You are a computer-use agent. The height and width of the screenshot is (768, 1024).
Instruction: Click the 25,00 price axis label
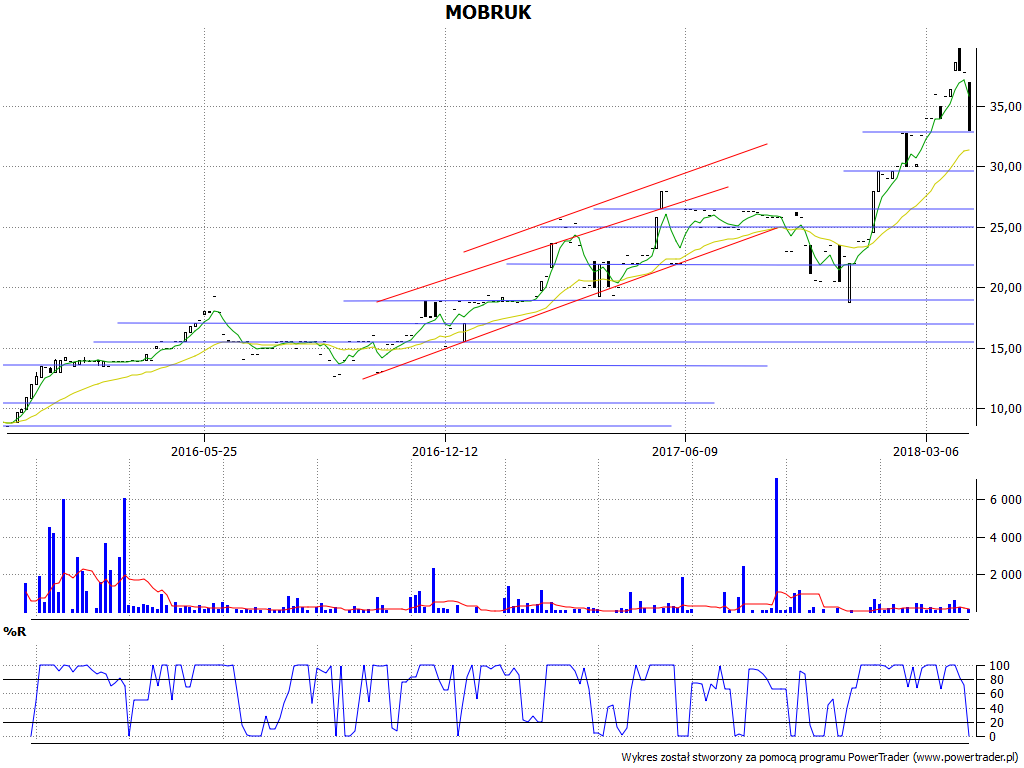pos(1005,227)
